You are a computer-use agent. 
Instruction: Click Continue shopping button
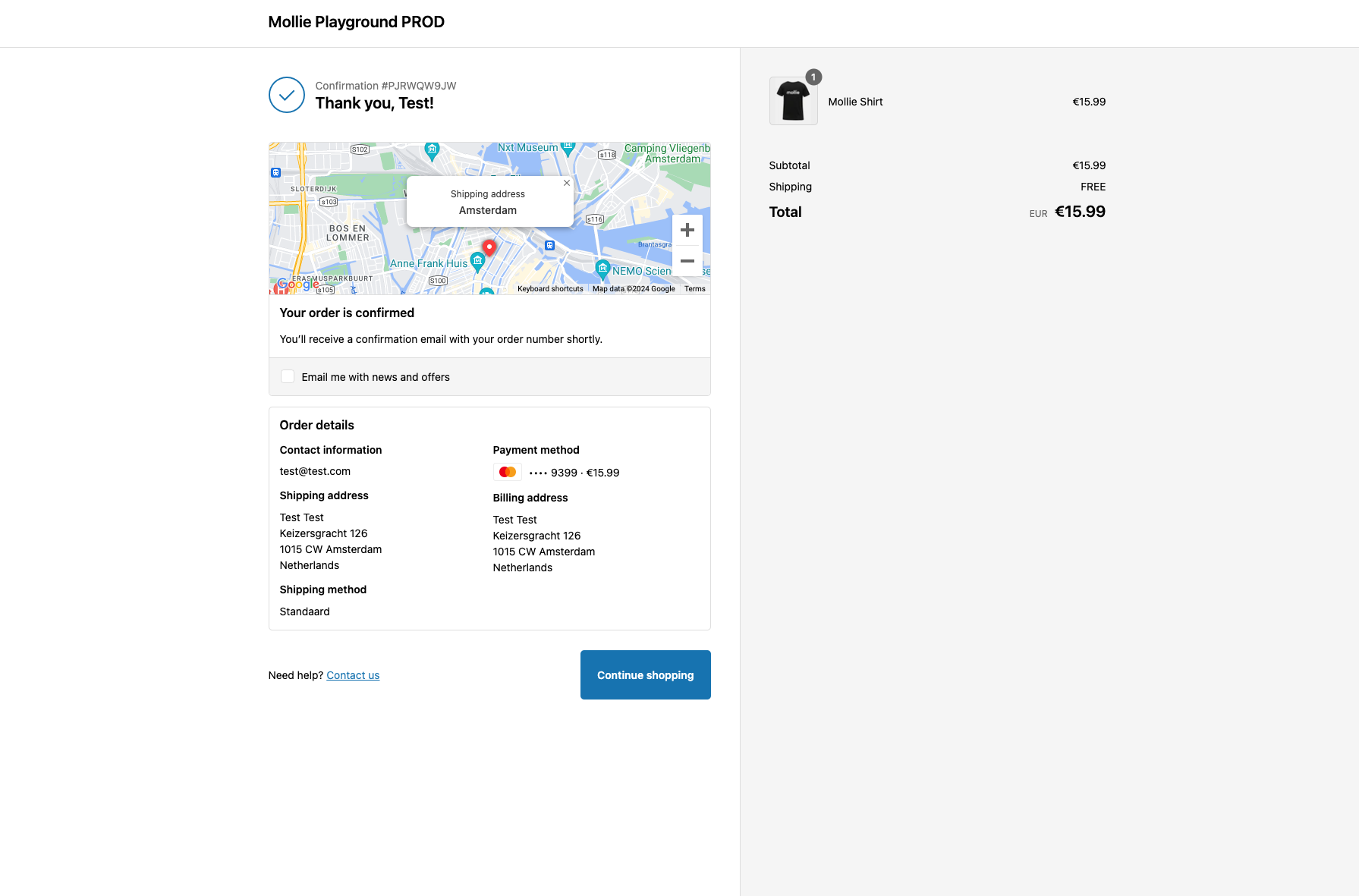[x=646, y=674]
